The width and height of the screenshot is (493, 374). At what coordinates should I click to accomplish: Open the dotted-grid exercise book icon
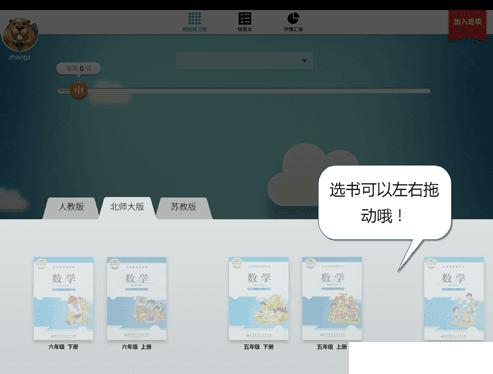point(195,19)
